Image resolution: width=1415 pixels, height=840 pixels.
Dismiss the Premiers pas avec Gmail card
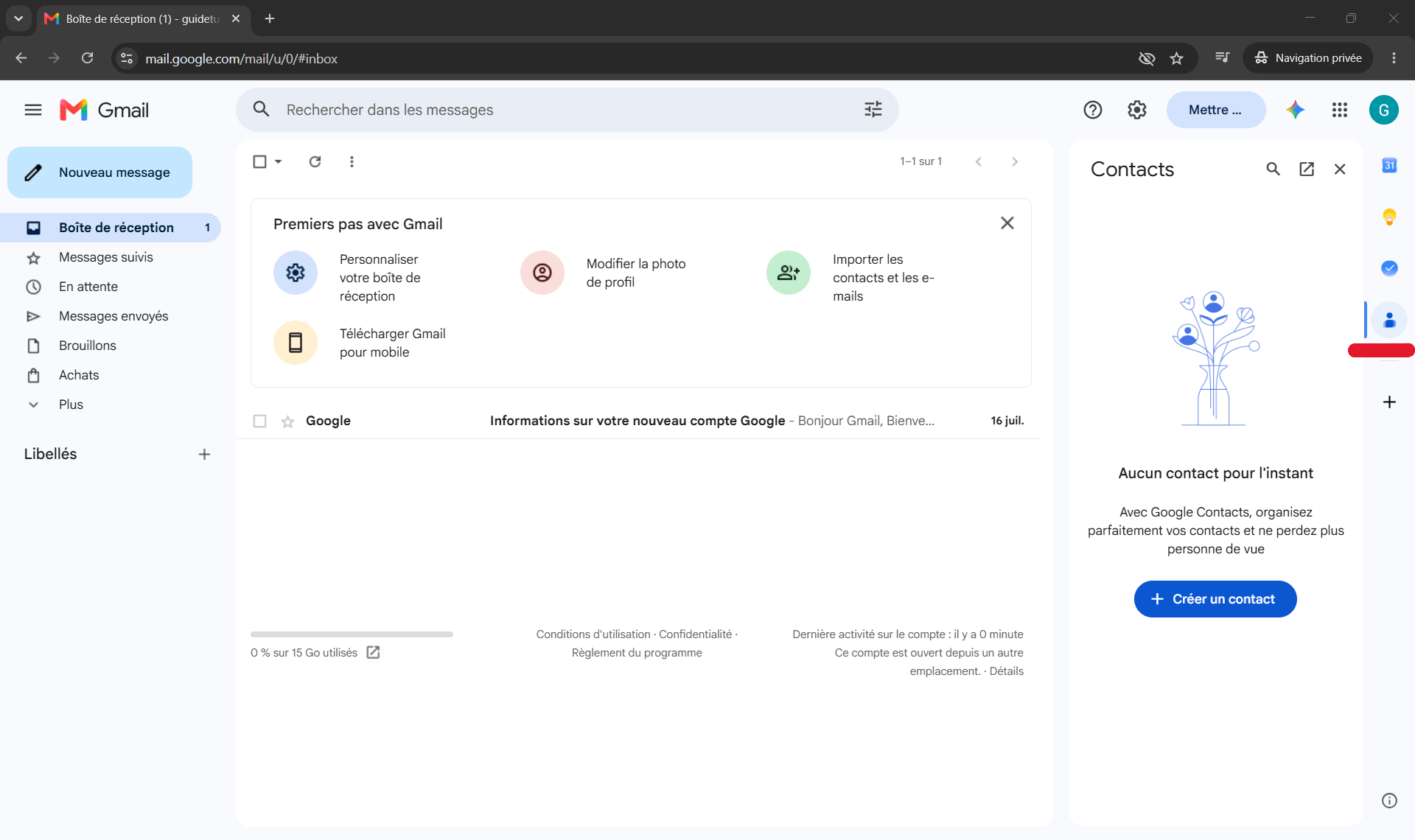[x=1007, y=223]
